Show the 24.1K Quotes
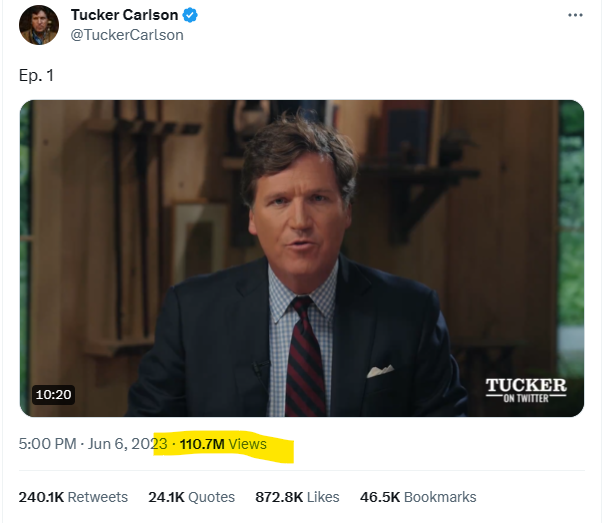Viewport: 610px width, 523px height. [191, 497]
